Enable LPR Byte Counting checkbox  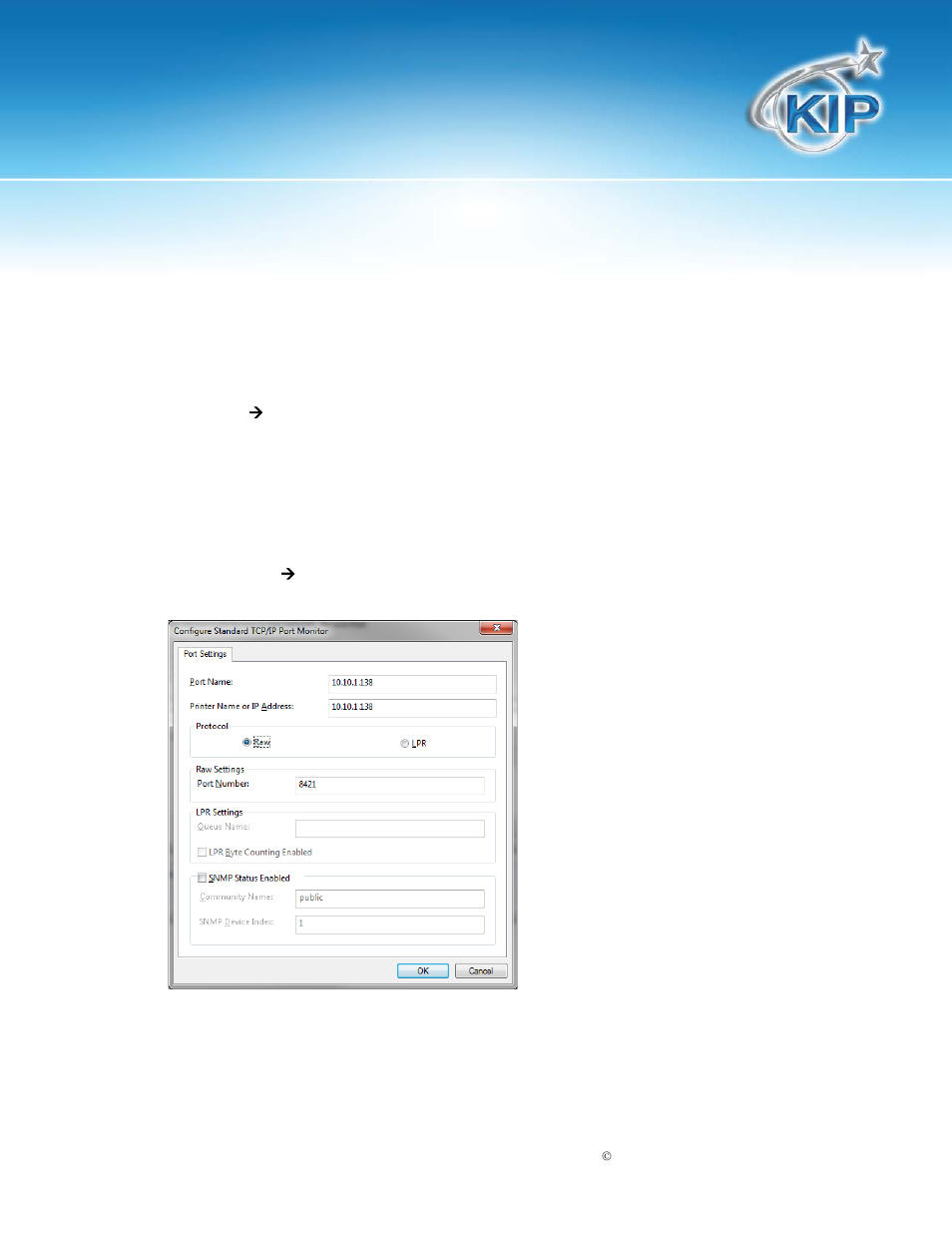[202, 853]
